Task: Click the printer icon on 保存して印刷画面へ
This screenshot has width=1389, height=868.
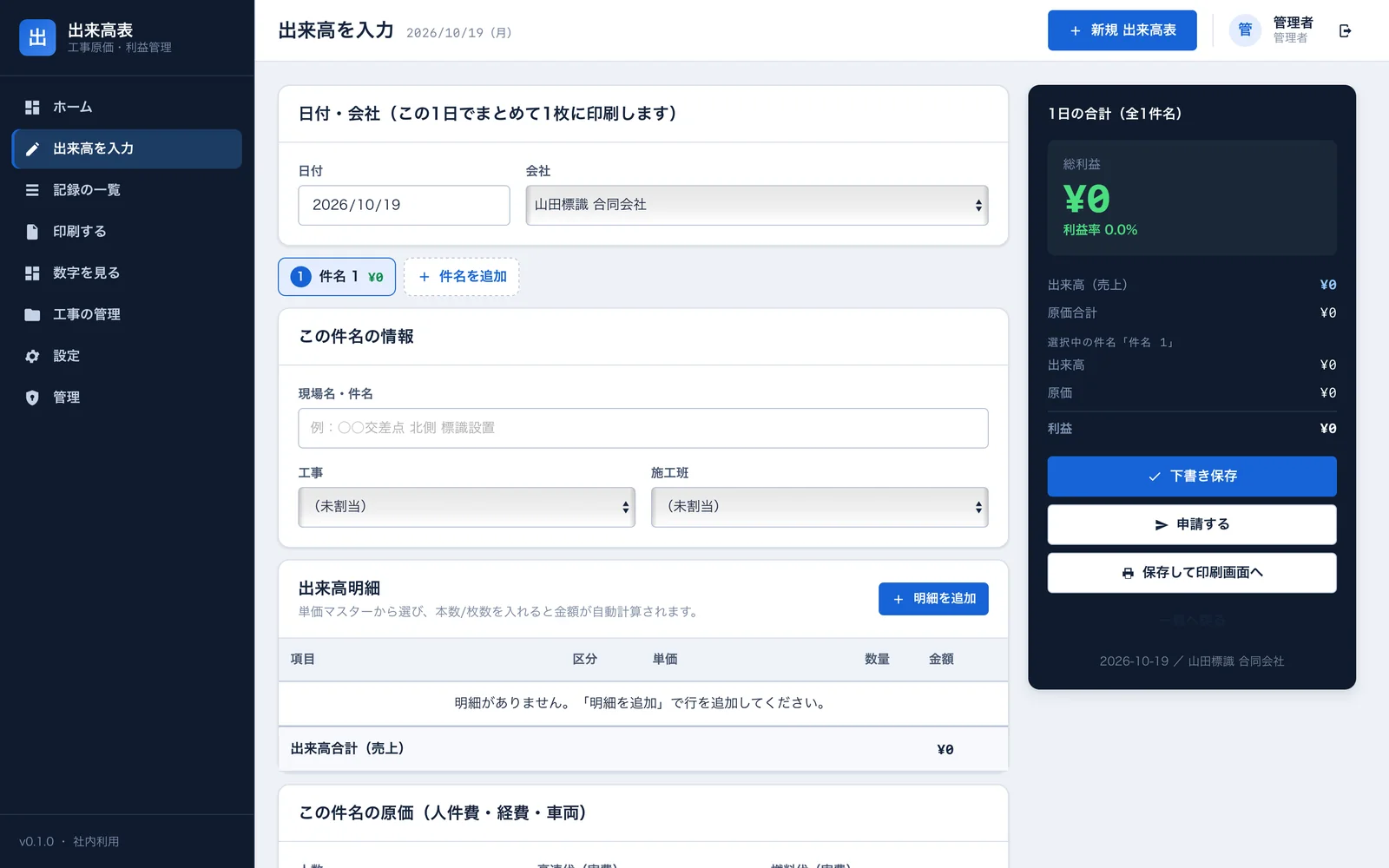Action: [x=1128, y=573]
